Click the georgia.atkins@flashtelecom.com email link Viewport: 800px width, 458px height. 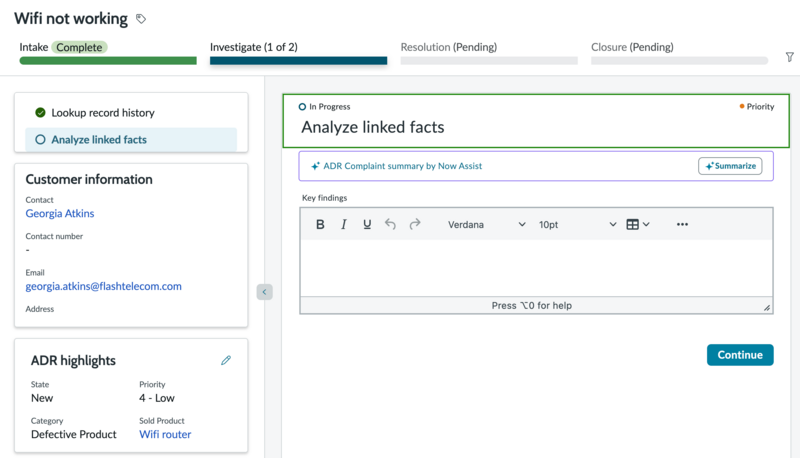pyautogui.click(x=104, y=286)
